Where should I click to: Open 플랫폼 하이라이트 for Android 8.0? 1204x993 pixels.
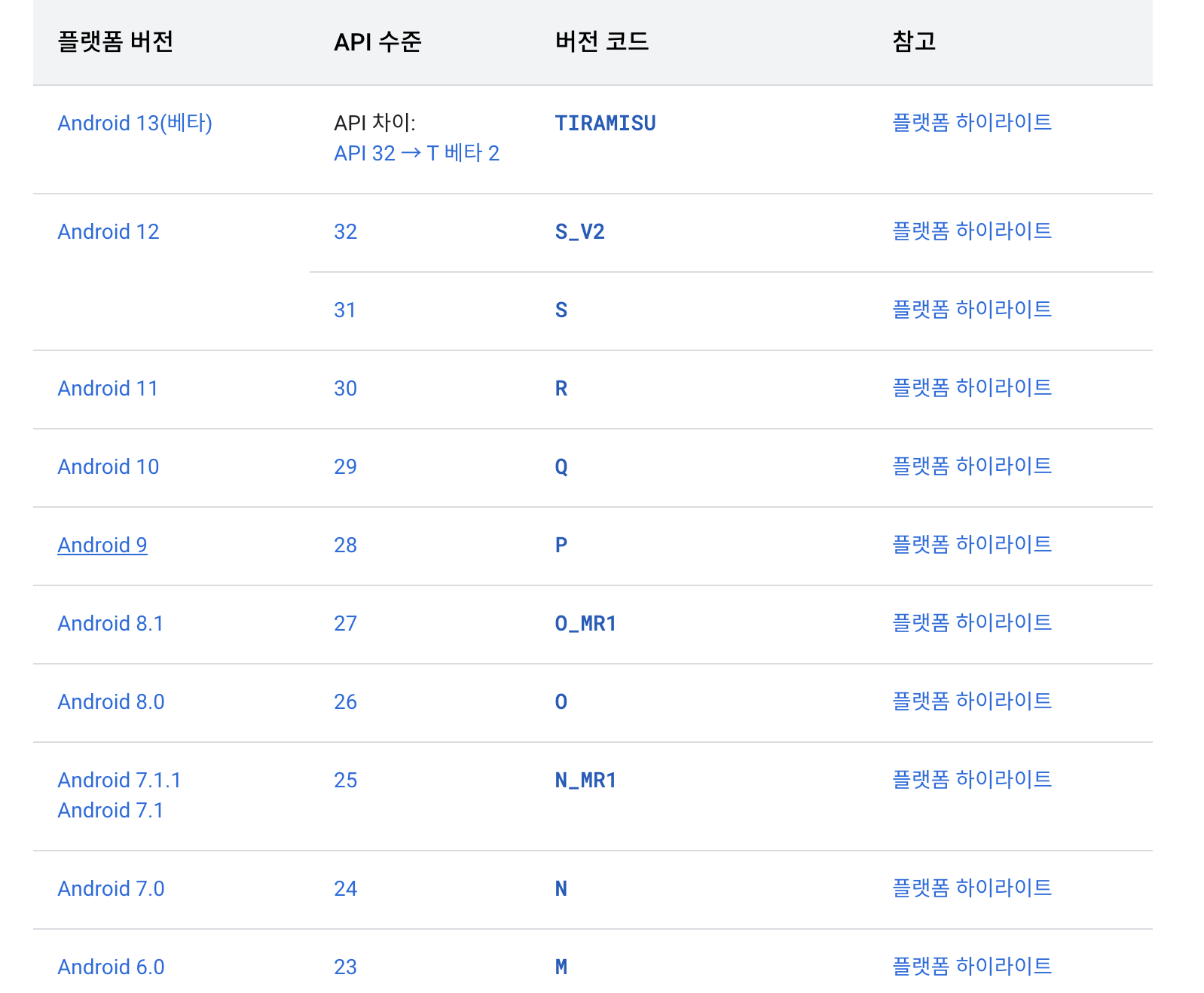[972, 701]
